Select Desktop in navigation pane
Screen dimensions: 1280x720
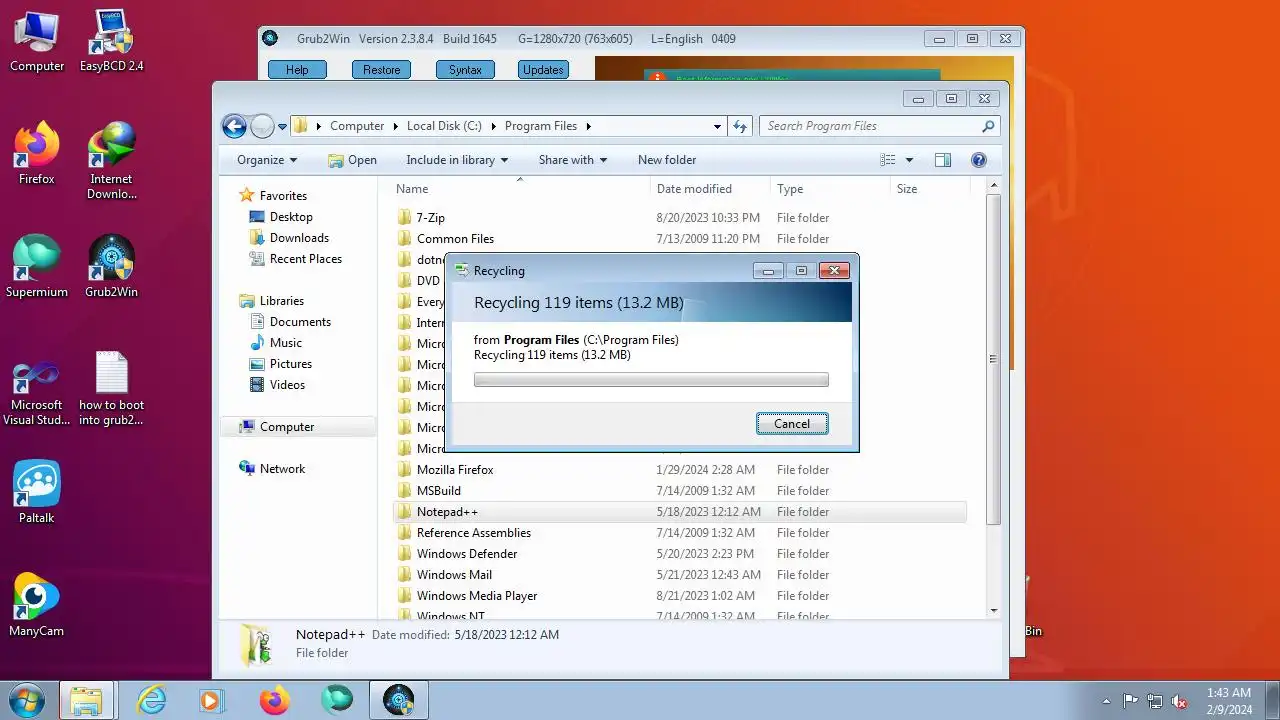click(x=291, y=217)
